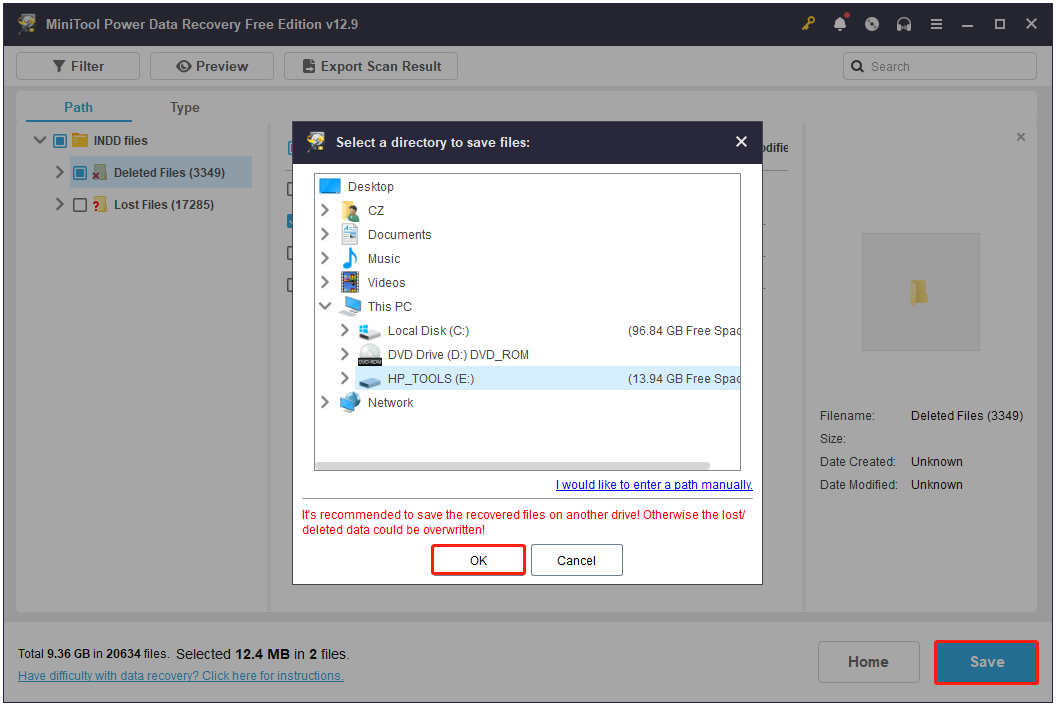This screenshot has width=1058, height=707.
Task: Click the Lost Files question mark icon
Action: coord(100,204)
